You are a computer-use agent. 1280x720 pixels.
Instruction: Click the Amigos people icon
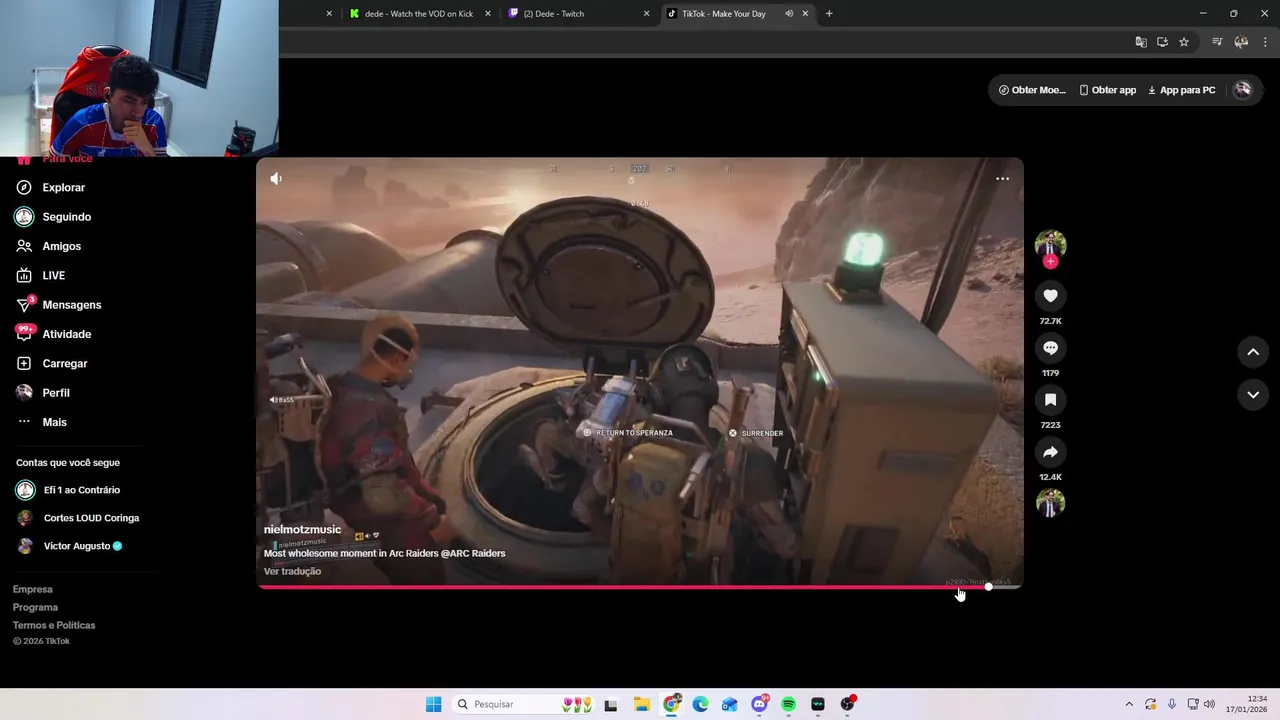tap(24, 246)
